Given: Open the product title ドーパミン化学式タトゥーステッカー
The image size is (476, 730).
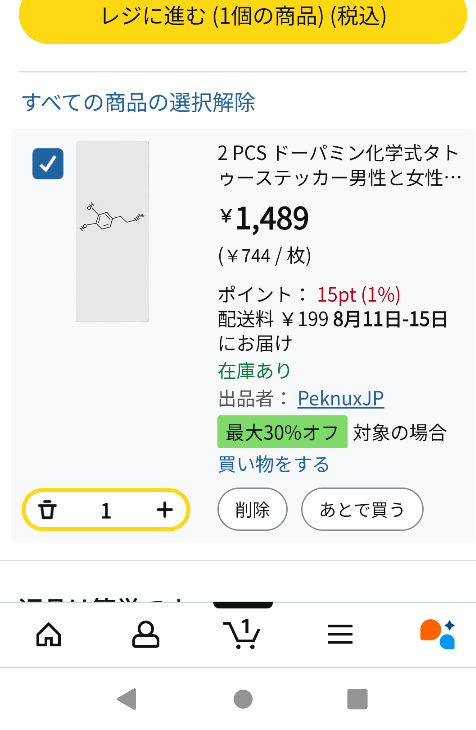Looking at the screenshot, I should 340,165.
